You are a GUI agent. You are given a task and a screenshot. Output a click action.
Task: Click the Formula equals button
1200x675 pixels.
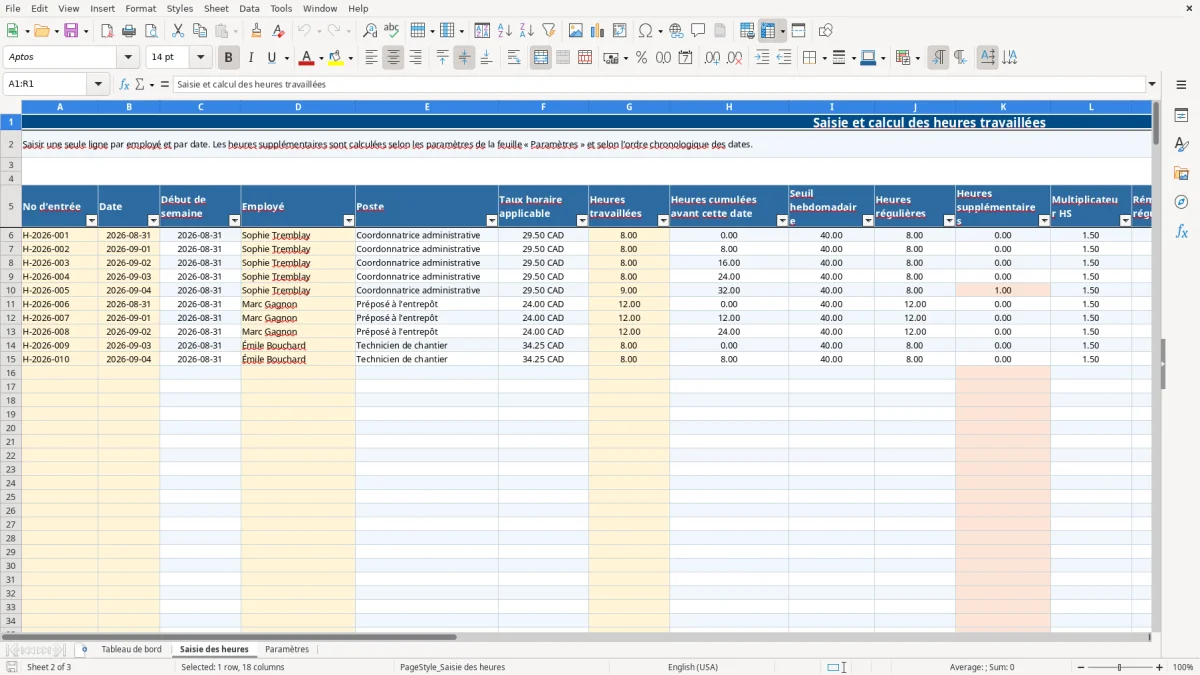coord(165,84)
